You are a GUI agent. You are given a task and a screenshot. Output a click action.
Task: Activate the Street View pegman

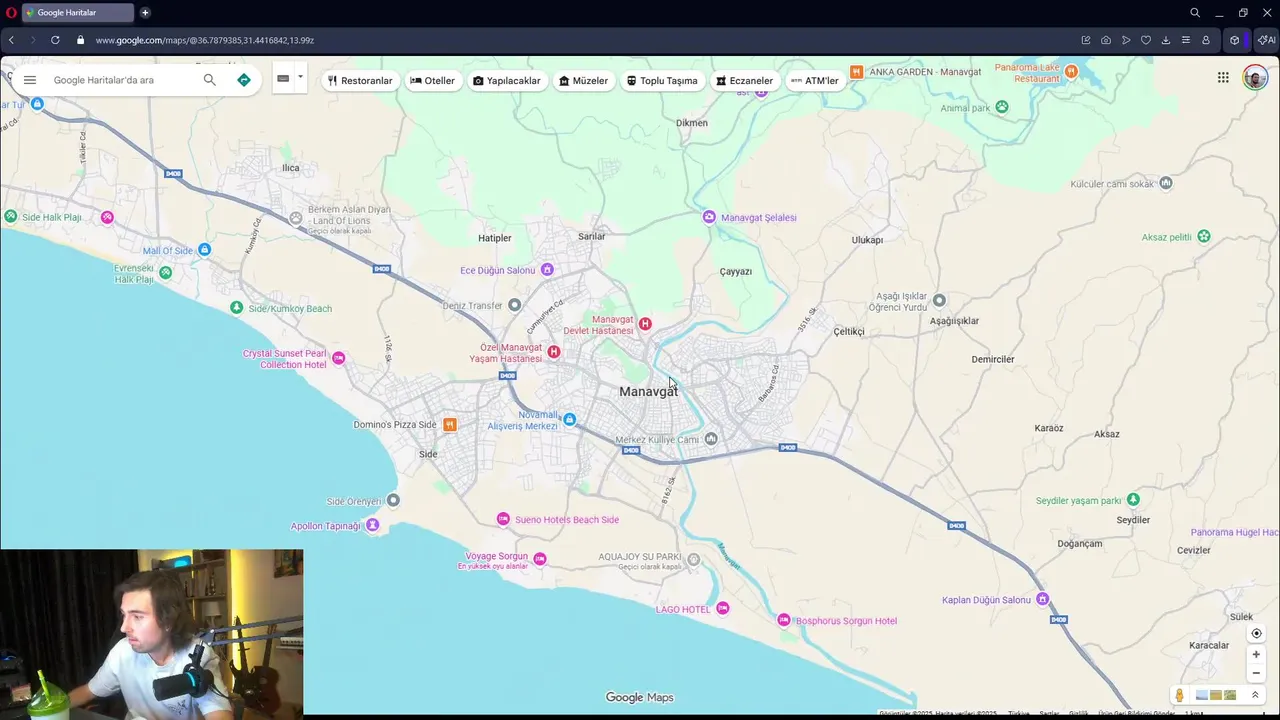[x=1180, y=695]
